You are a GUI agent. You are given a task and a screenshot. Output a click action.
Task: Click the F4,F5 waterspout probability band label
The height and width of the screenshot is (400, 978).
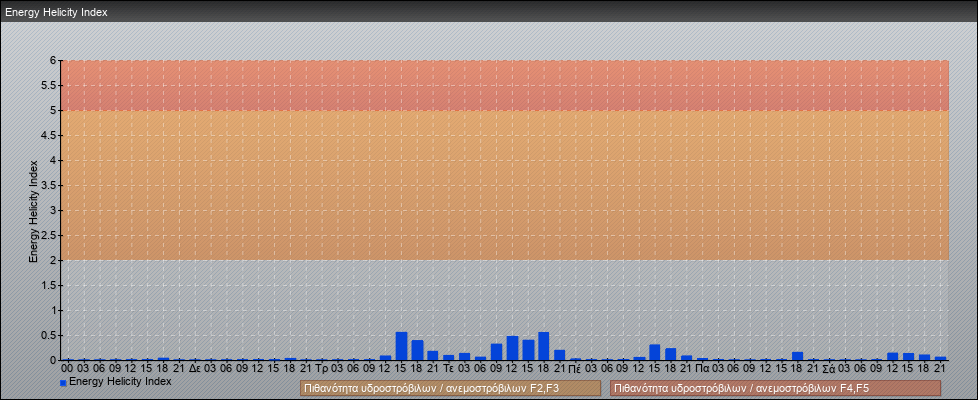(775, 388)
